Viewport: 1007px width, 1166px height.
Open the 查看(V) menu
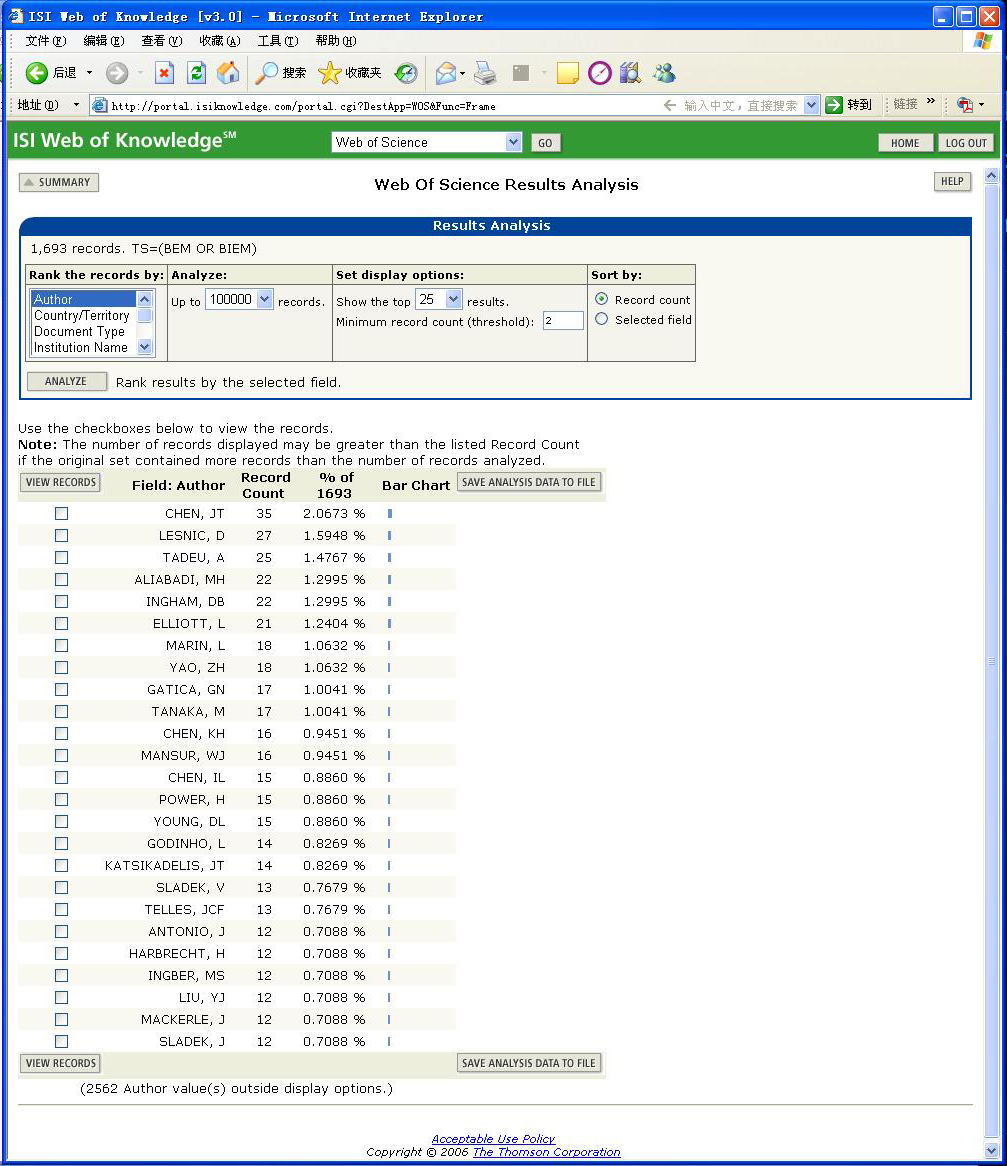[161, 41]
